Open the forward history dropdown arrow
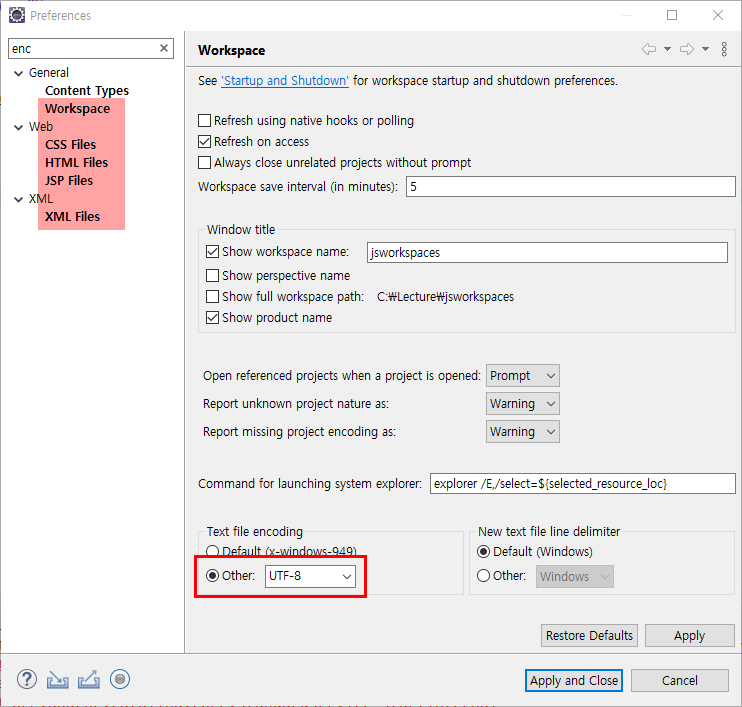The height and width of the screenshot is (707, 742). pyautogui.click(x=705, y=49)
